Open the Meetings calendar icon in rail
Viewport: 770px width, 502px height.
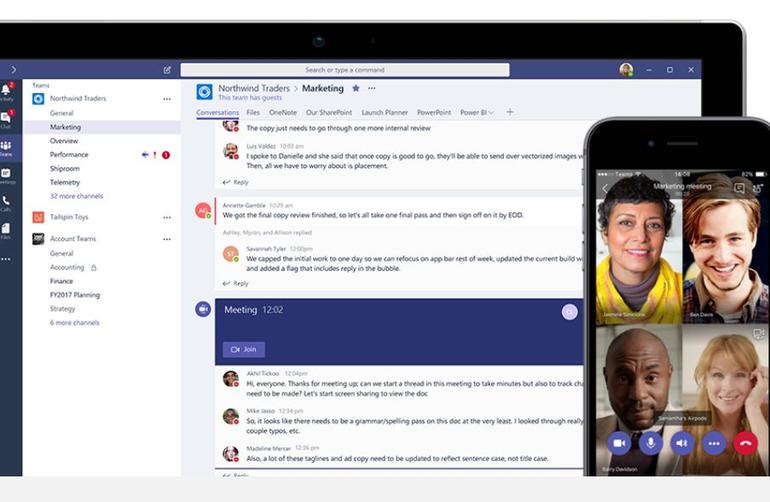coord(6,174)
